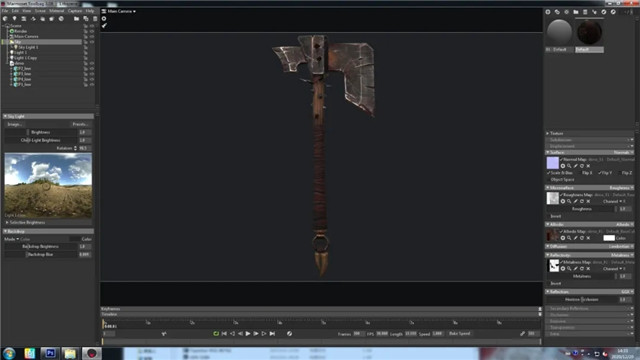Screen dimensions: 640x360
Task: Toggle Flip Z checkbox
Action: [620, 173]
